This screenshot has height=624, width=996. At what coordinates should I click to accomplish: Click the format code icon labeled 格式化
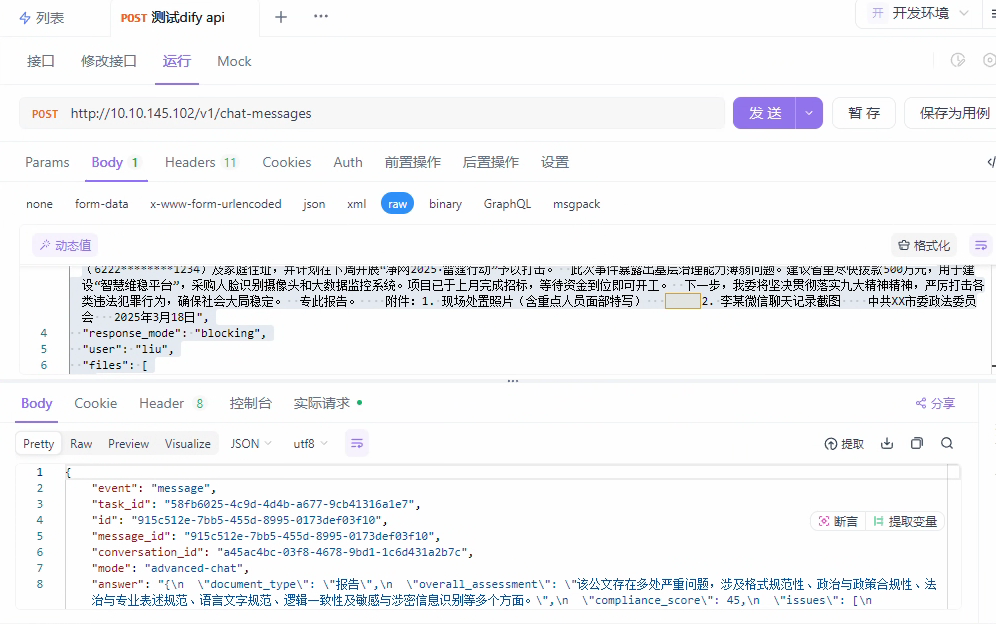922,245
